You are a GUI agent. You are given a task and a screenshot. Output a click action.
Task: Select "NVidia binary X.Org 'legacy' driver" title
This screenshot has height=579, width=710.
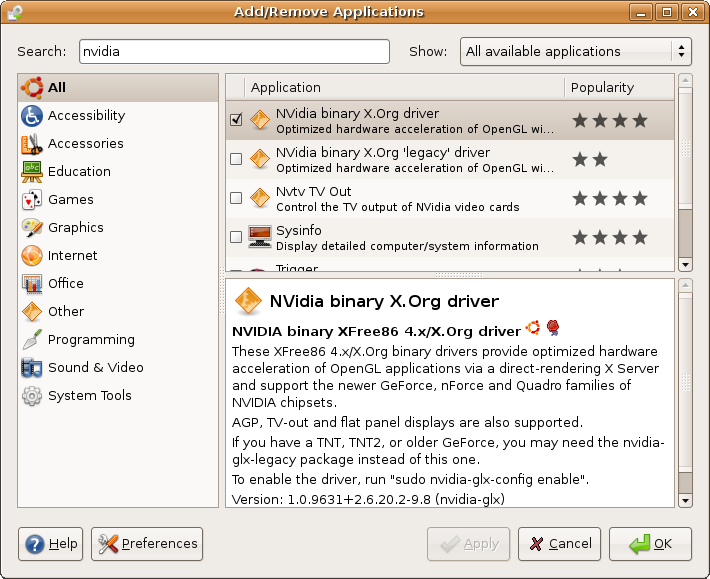pyautogui.click(x=383, y=153)
